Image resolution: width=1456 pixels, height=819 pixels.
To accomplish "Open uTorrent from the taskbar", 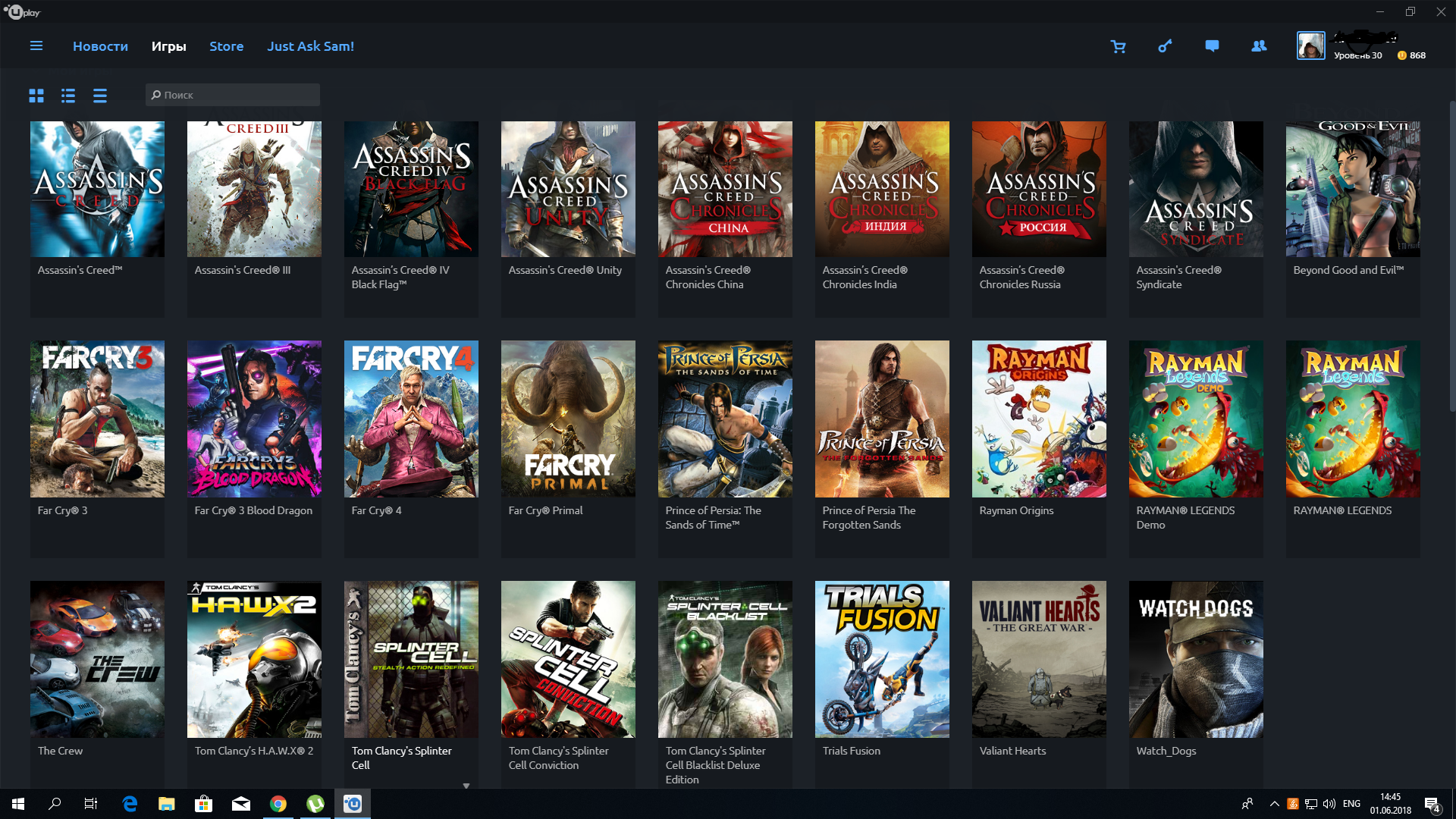I will (x=315, y=804).
